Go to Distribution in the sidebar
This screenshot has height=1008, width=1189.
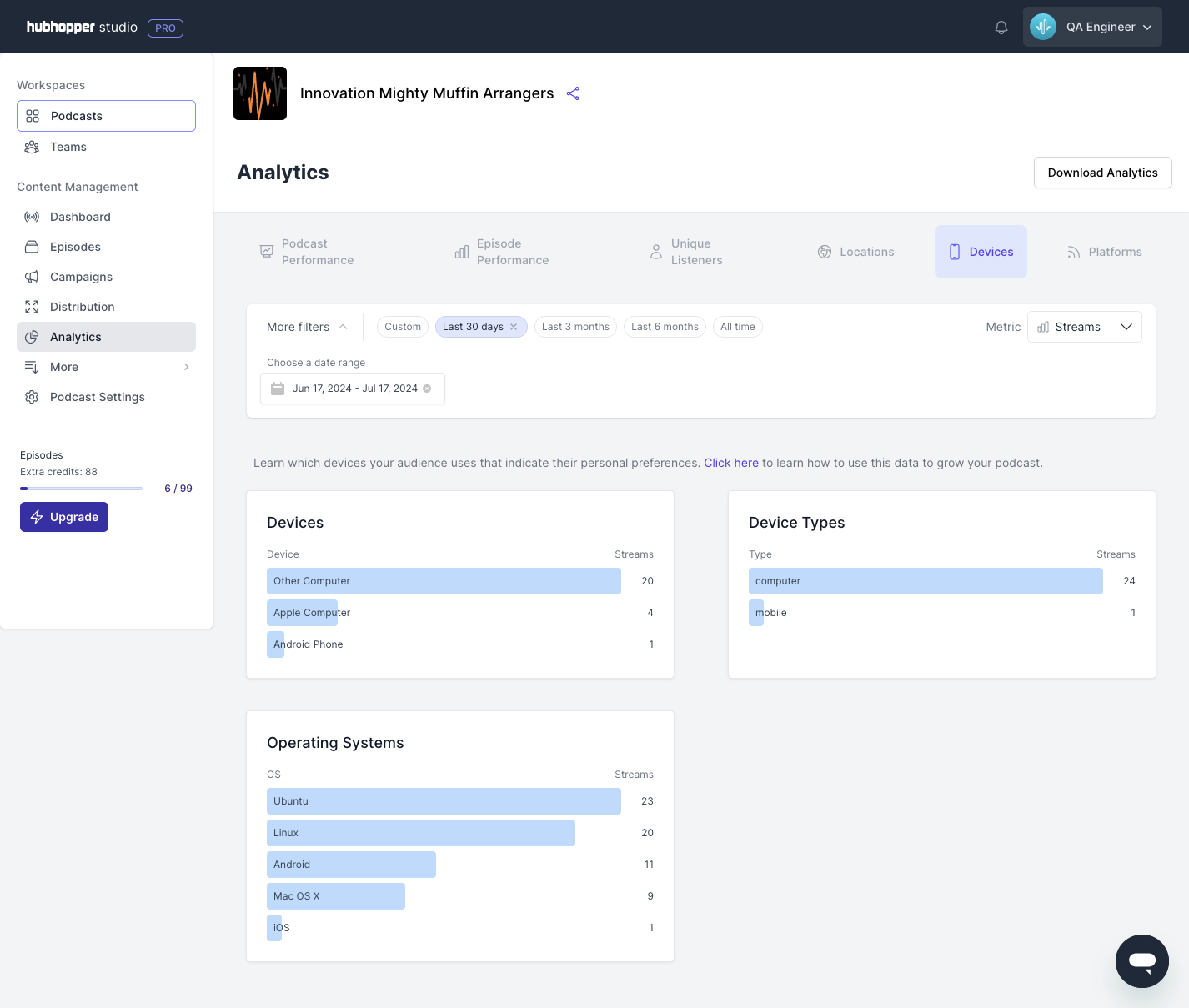pos(83,307)
